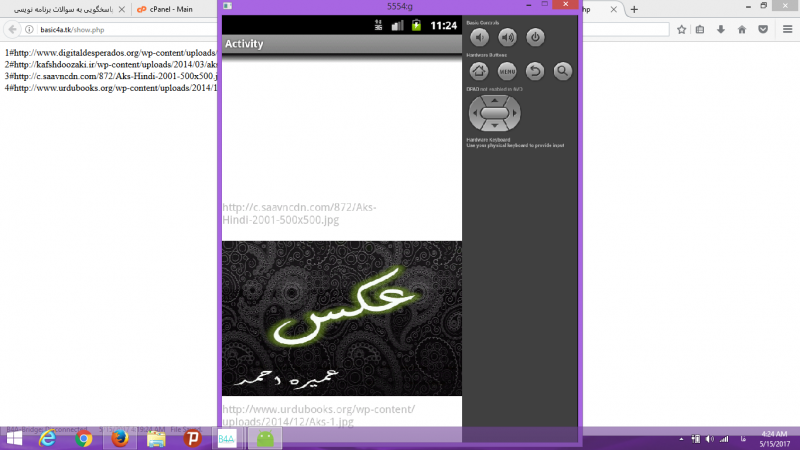Tap the emulator Home hardware button
This screenshot has height=450, width=800.
click(479, 71)
